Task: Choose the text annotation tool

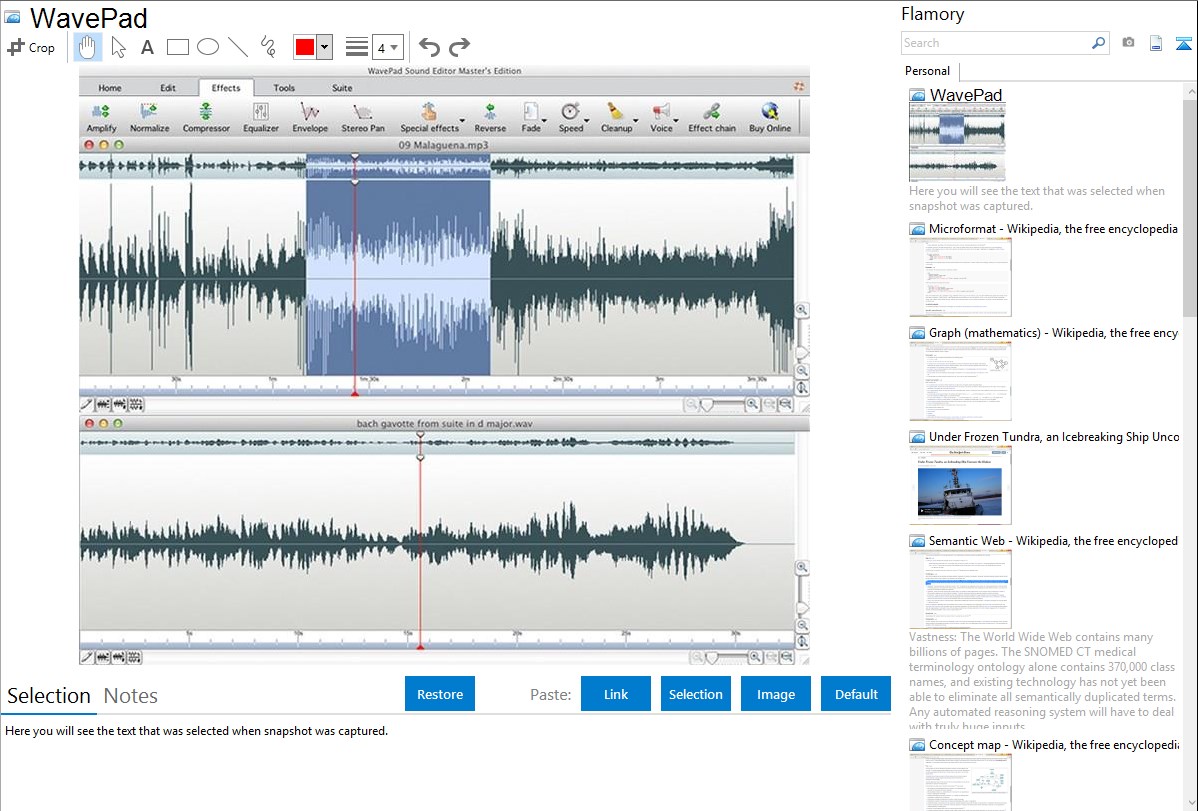Action: tap(147, 47)
